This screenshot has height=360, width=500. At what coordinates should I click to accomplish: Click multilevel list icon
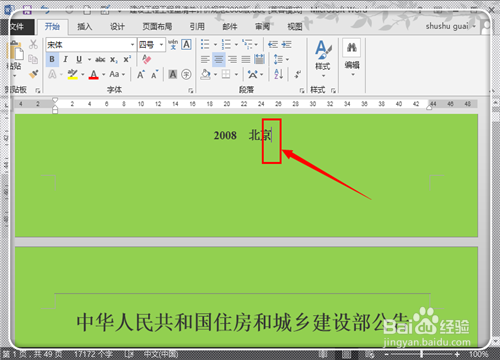pyautogui.click(x=247, y=44)
